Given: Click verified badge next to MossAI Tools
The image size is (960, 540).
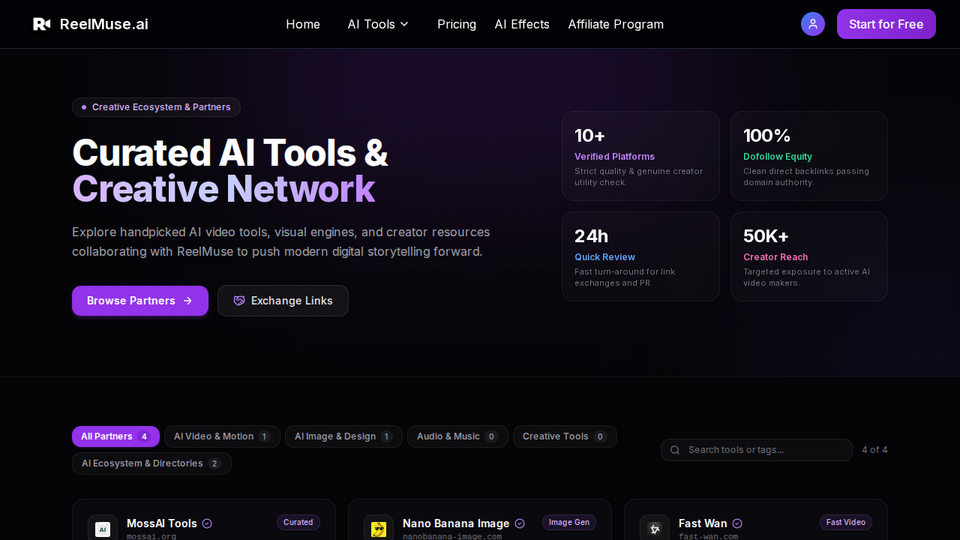Looking at the screenshot, I should pos(207,523).
